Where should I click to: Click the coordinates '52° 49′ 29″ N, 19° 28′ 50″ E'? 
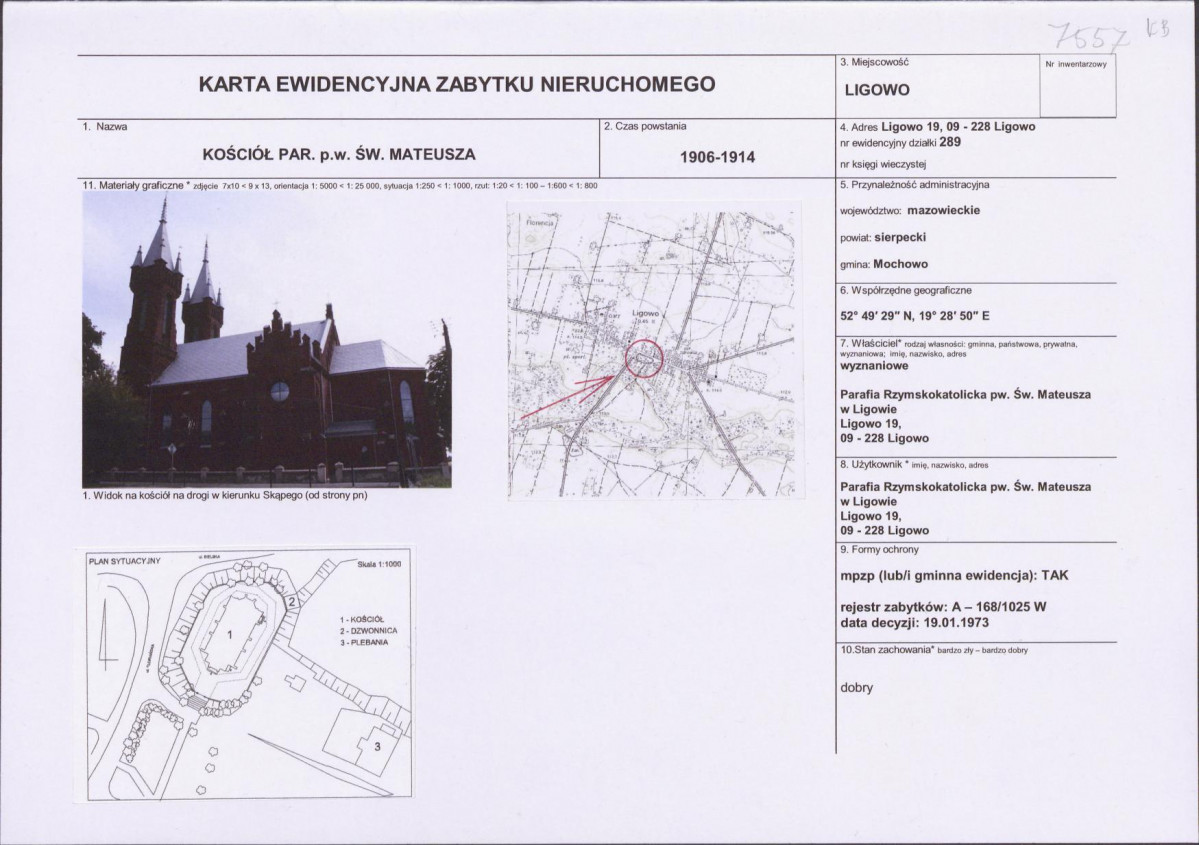tap(915, 316)
